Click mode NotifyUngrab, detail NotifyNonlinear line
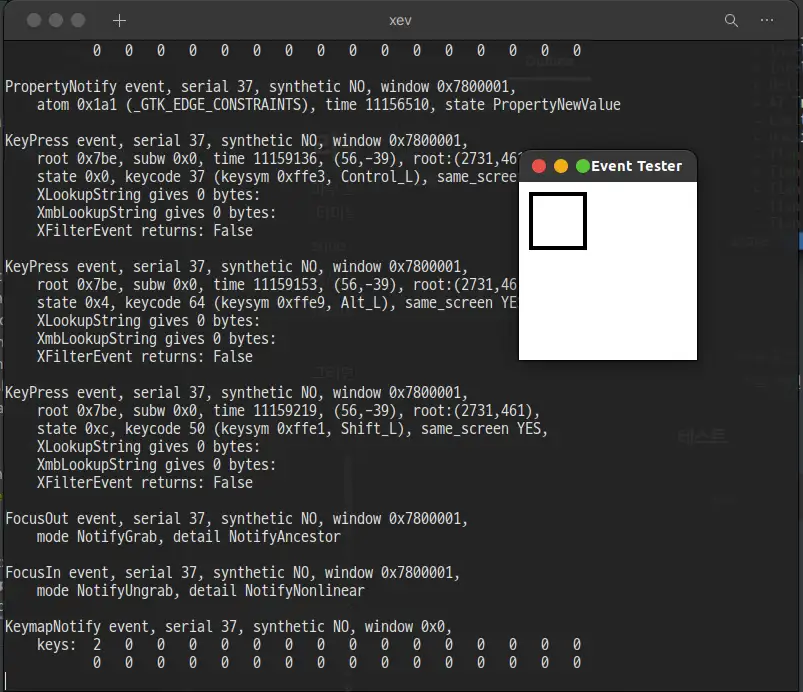 (x=200, y=591)
